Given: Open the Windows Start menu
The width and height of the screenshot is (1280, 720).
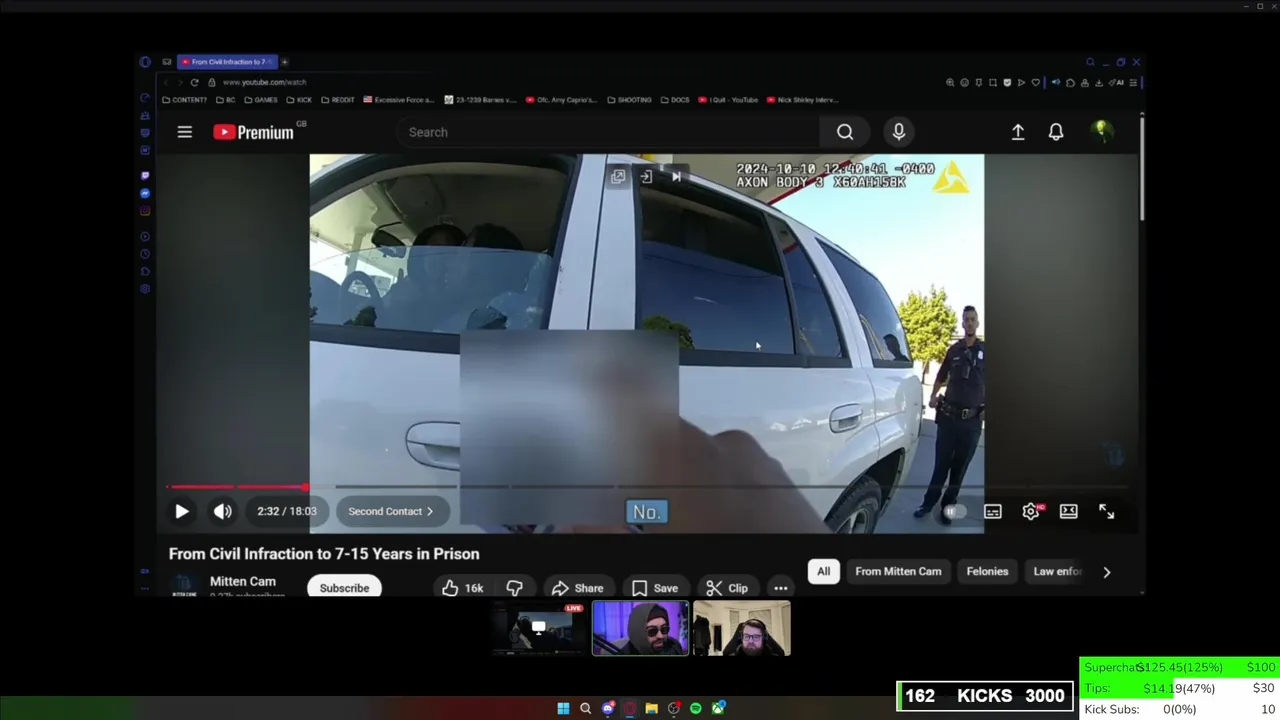Looking at the screenshot, I should (563, 708).
